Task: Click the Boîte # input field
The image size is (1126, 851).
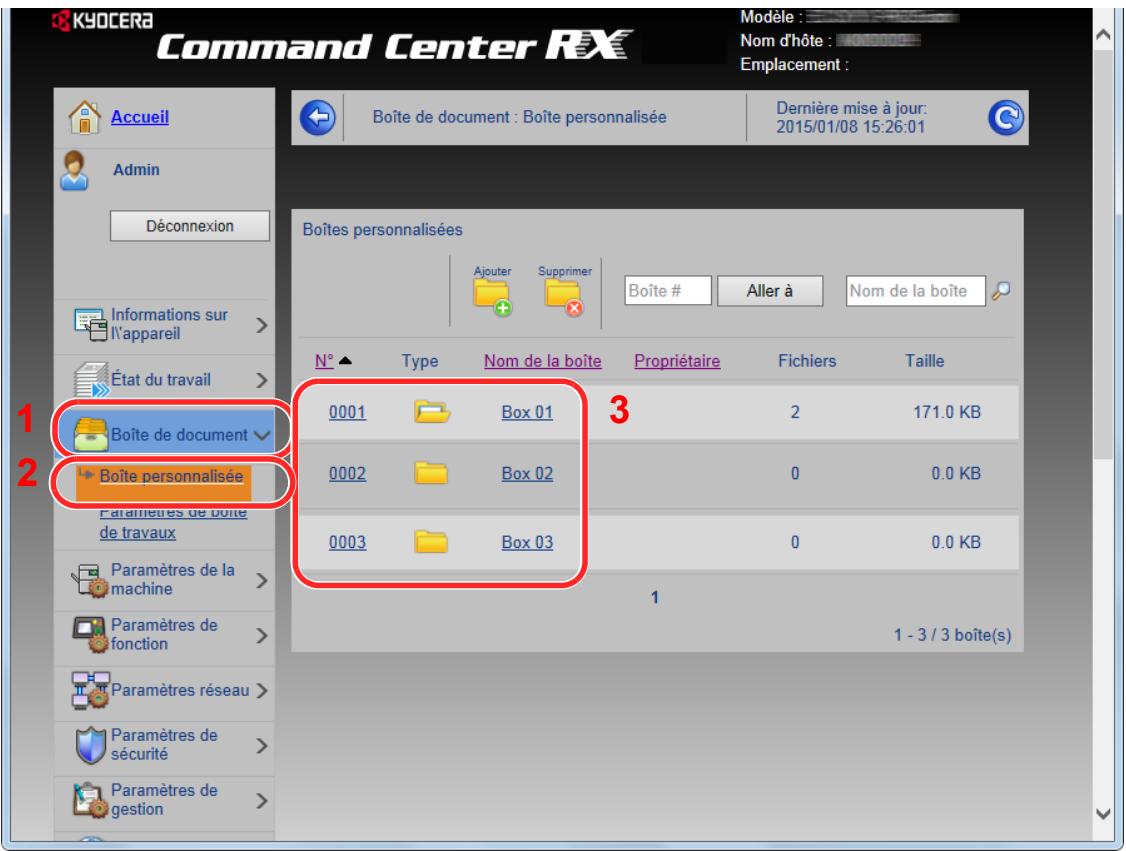Action: (668, 291)
